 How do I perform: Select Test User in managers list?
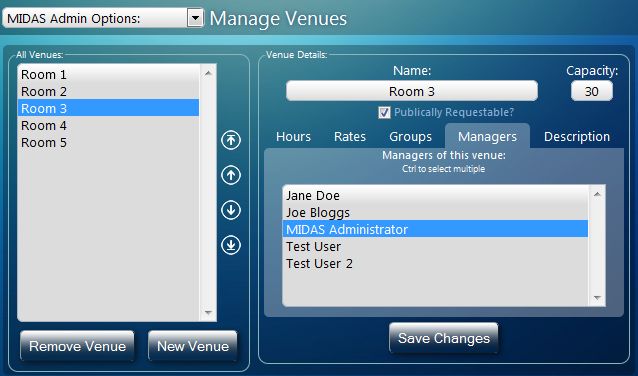tap(435, 246)
